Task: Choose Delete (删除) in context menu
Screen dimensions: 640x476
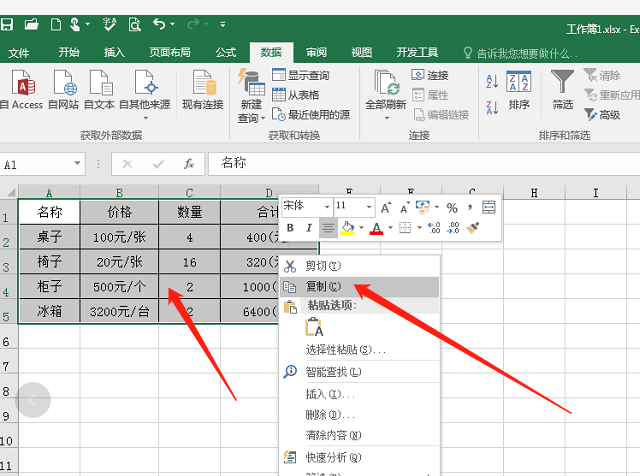Action: [360, 415]
